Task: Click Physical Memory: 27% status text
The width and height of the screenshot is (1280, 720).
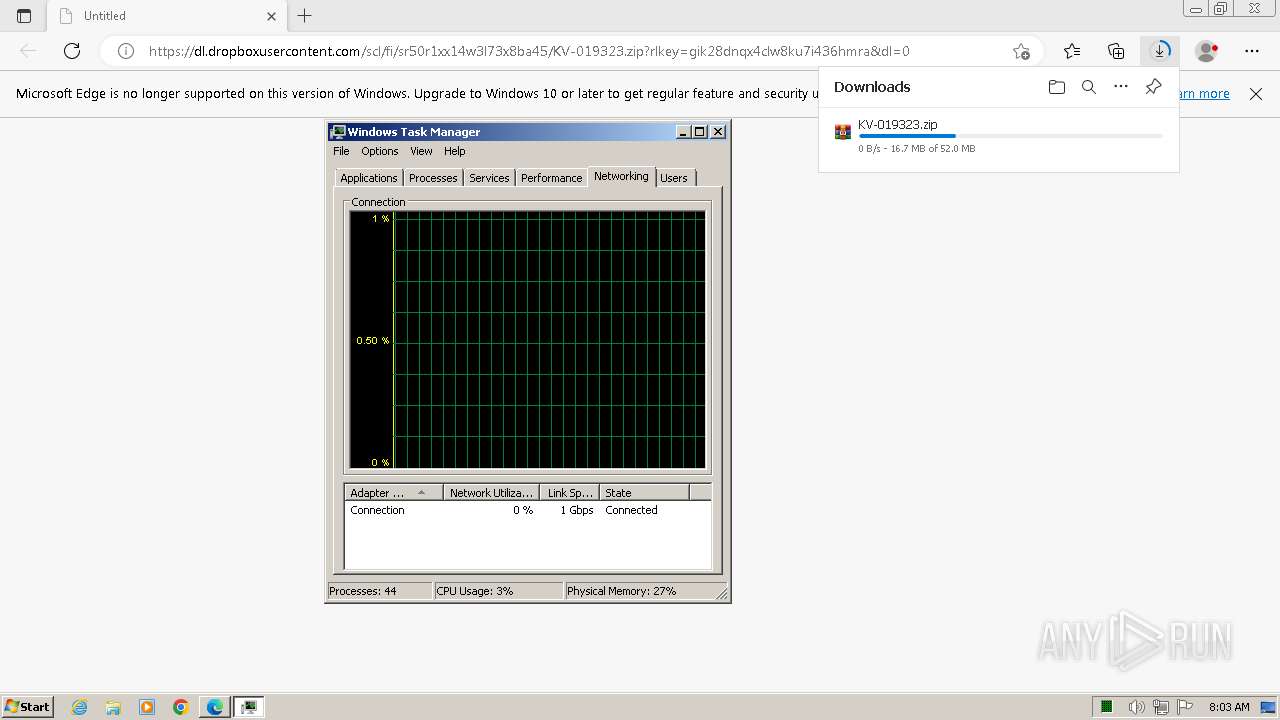Action: tap(622, 591)
